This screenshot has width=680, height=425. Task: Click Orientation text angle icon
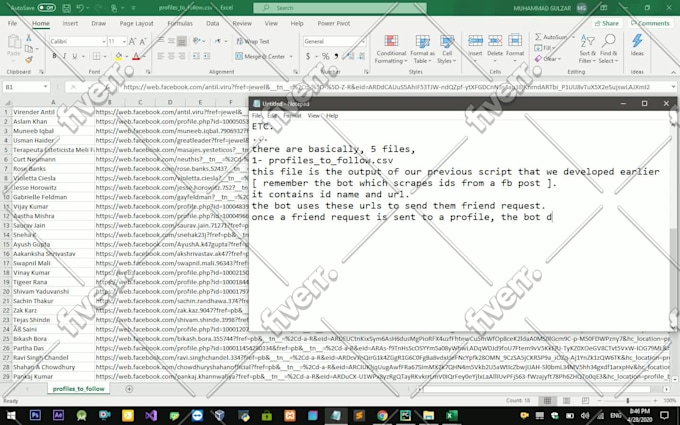196,41
